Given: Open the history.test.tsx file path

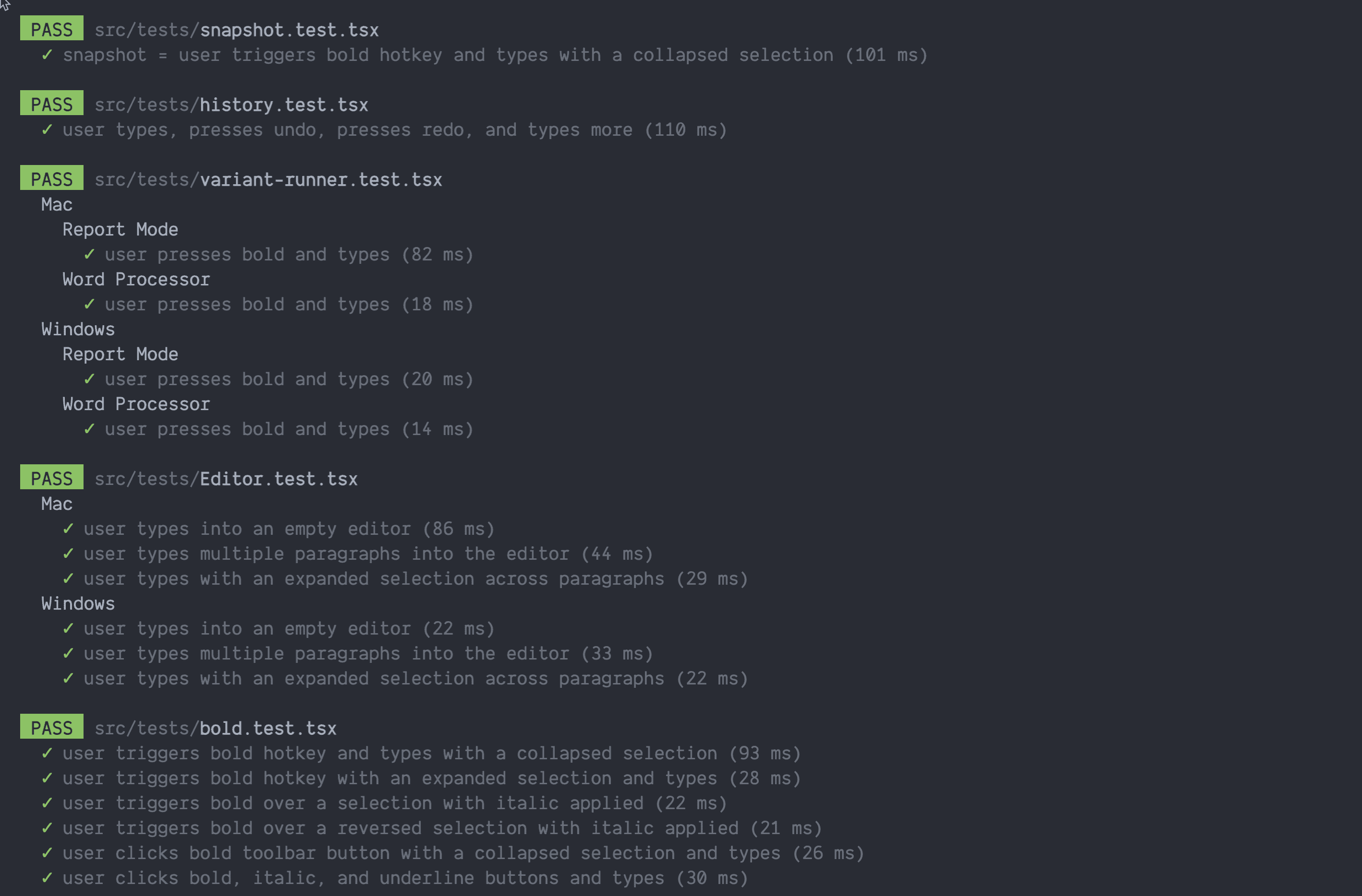Looking at the screenshot, I should 231,105.
